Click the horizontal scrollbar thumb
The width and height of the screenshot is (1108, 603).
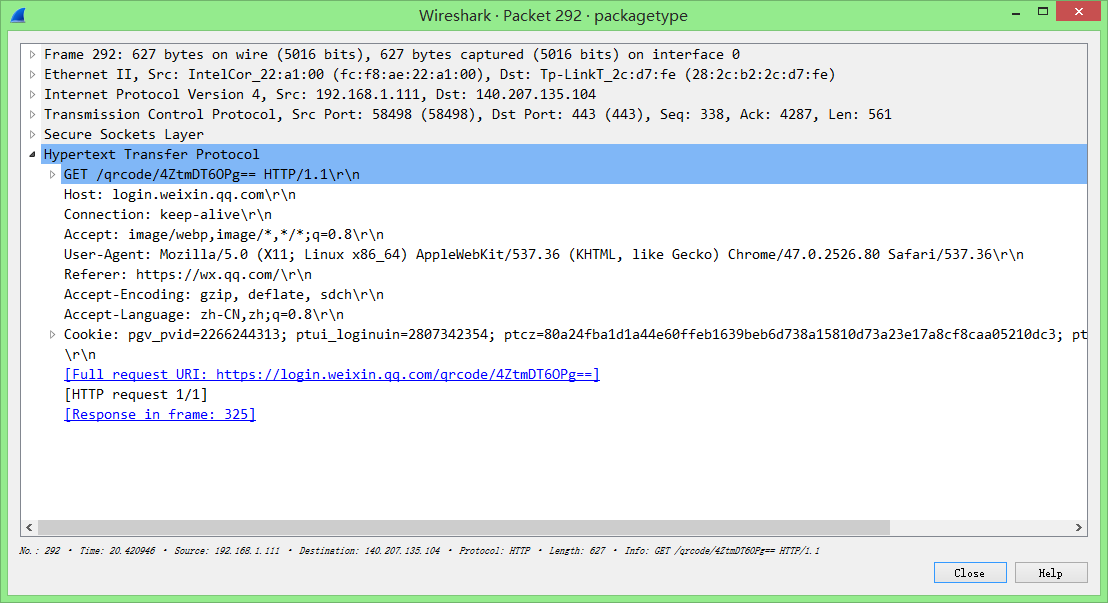click(x=464, y=527)
